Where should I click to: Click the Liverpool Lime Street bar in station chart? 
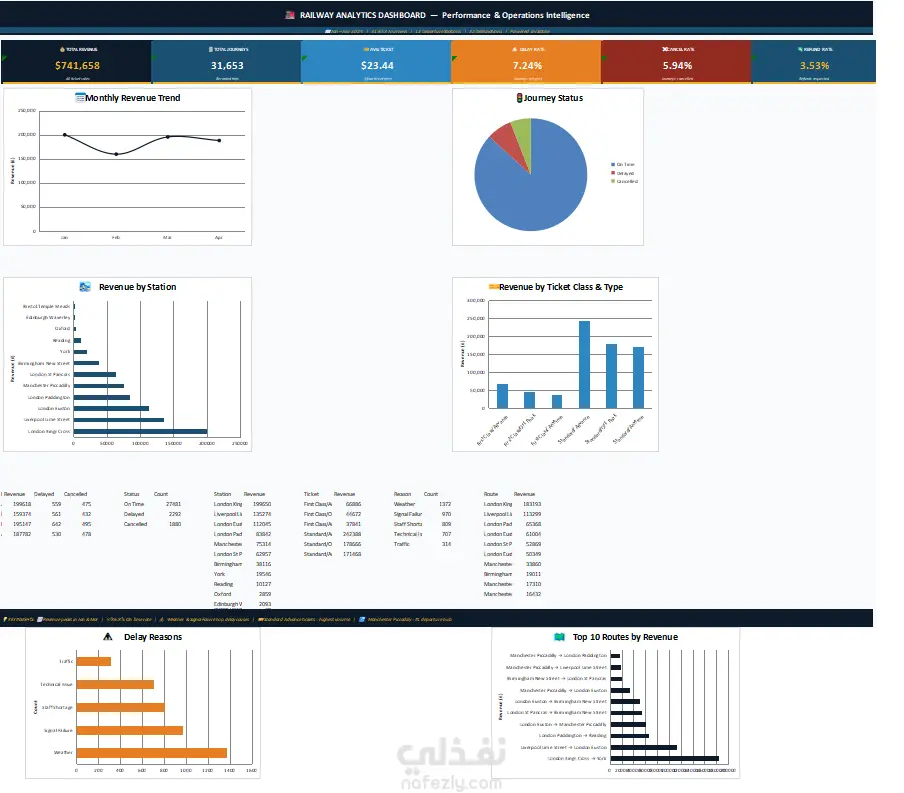pyautogui.click(x=119, y=420)
